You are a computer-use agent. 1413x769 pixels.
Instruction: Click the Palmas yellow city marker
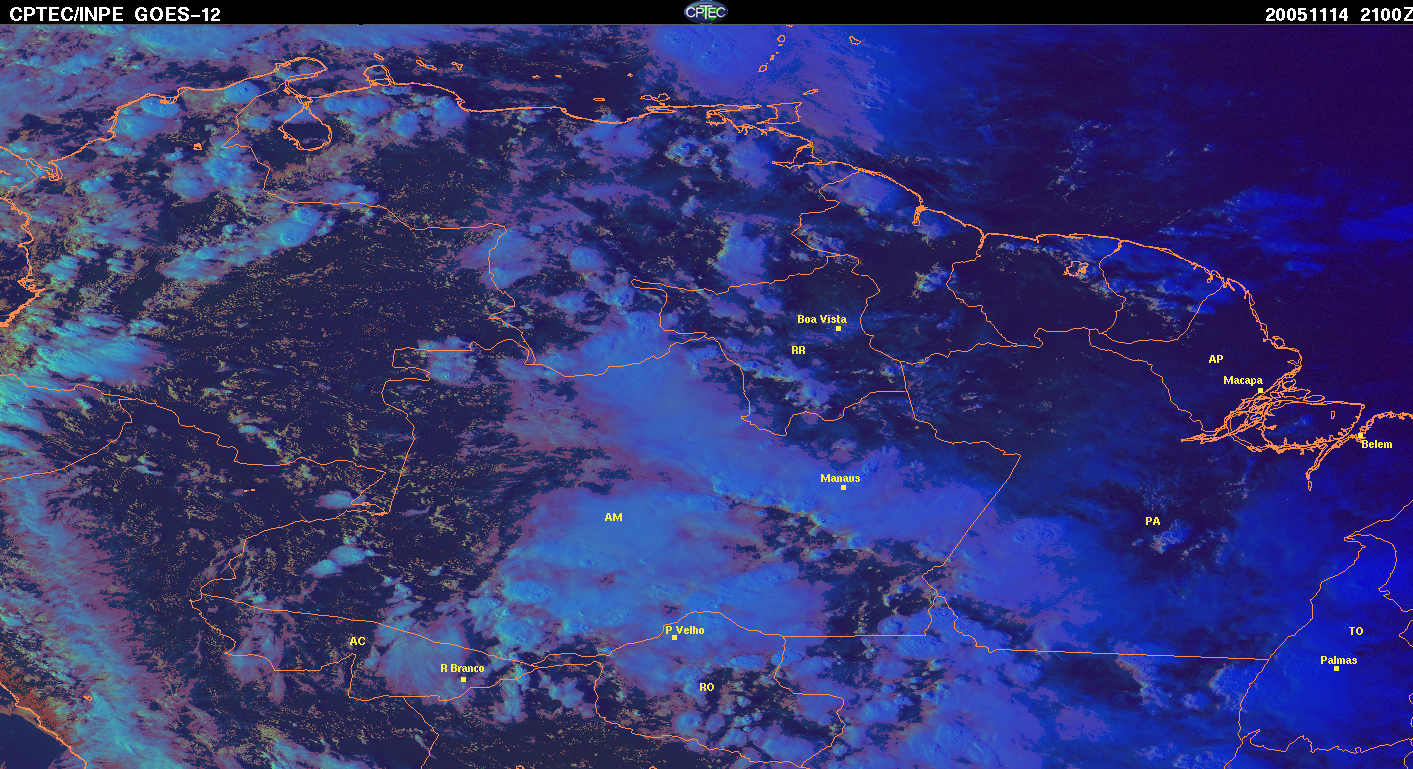(1336, 668)
